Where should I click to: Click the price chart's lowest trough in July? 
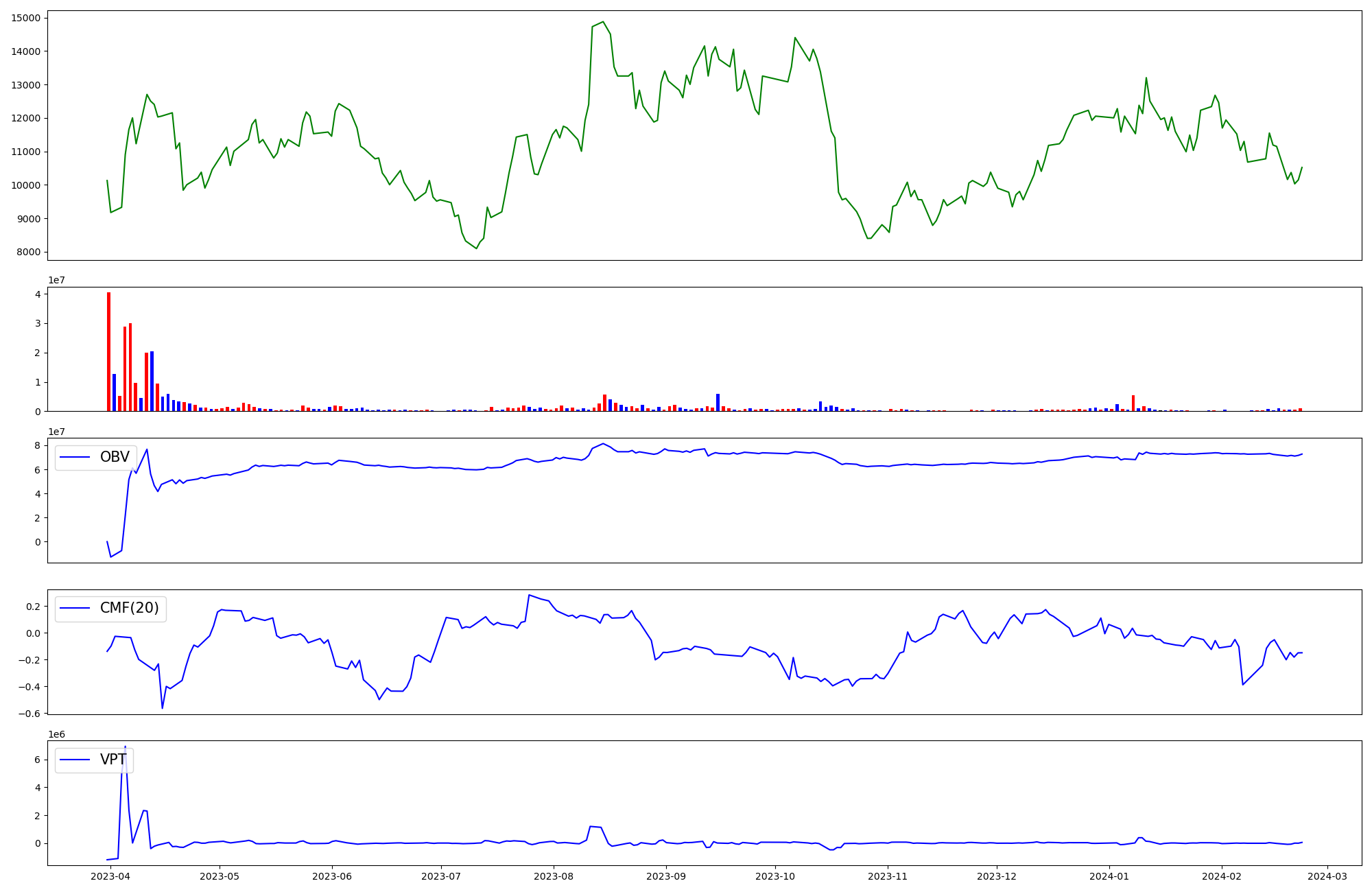coord(477,248)
